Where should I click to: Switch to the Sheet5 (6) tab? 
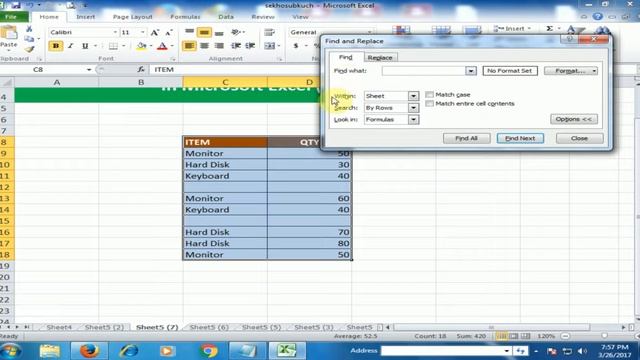coord(209,327)
